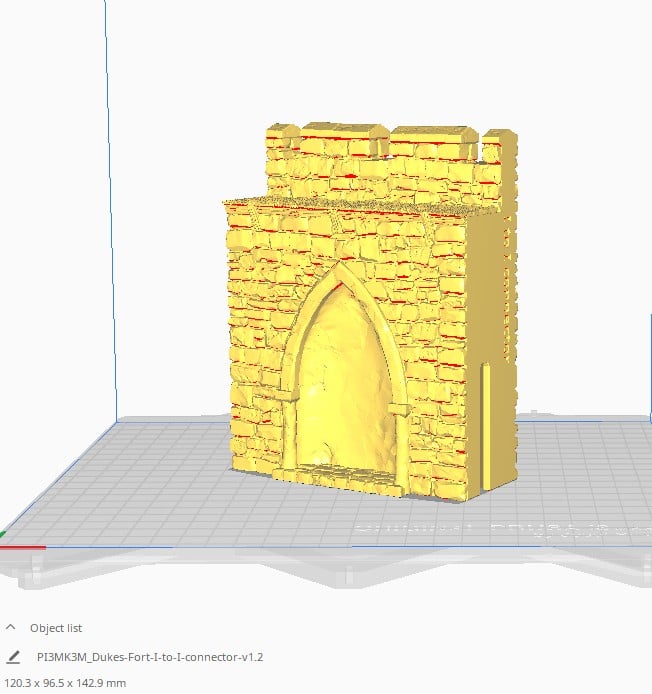Click the Object list header label
This screenshot has height=694, width=652.
[x=56, y=628]
